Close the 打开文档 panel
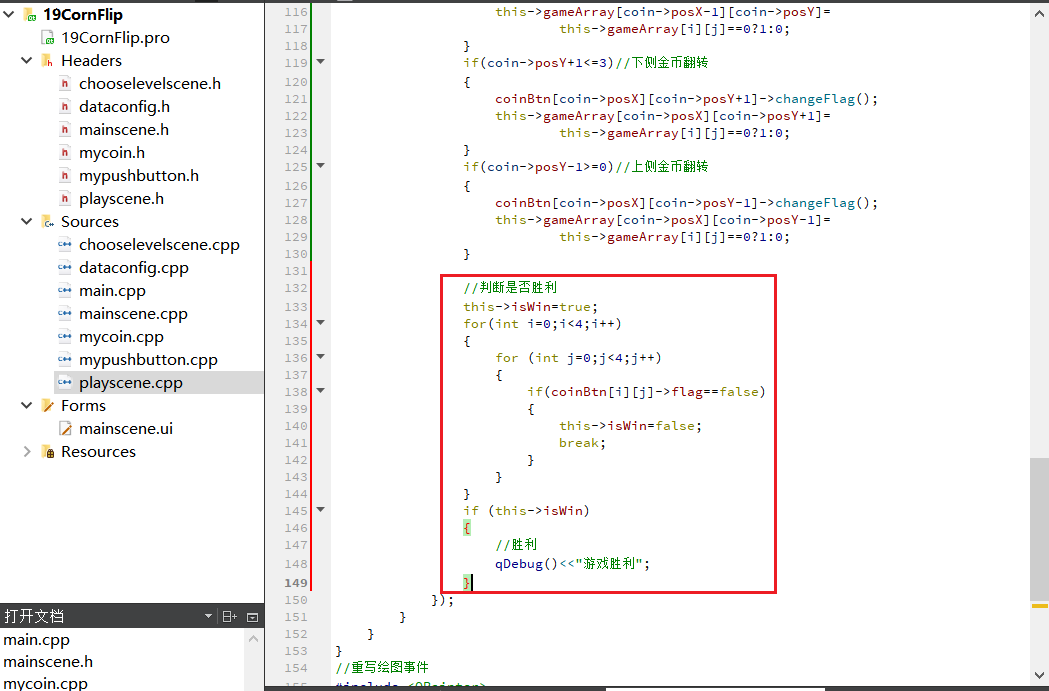Screen dimensions: 1049x691 (x=252, y=617)
